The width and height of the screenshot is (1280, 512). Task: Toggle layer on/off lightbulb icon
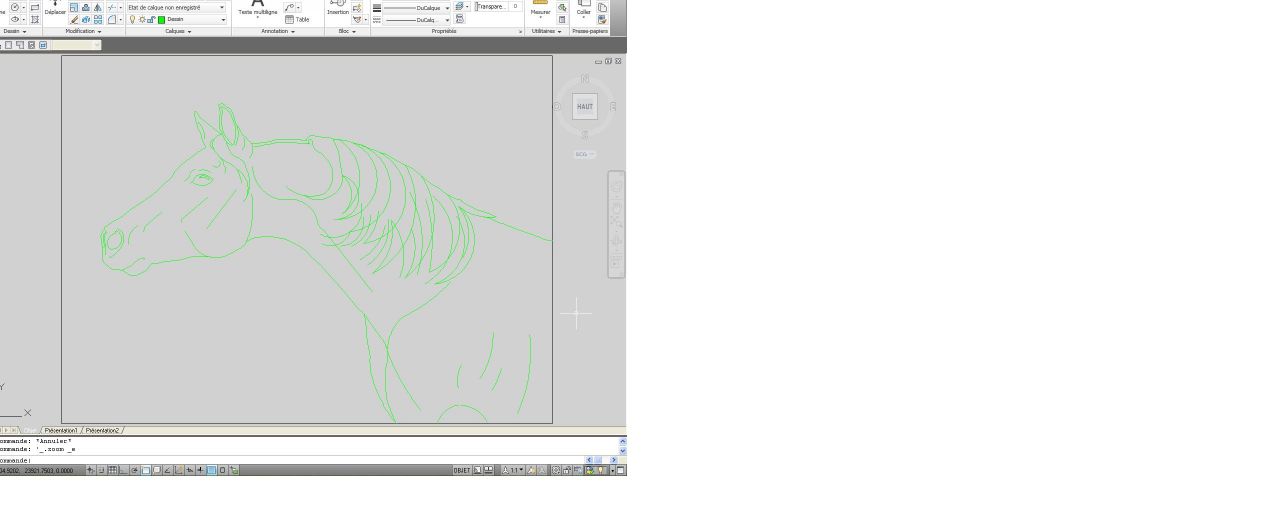tap(132, 19)
